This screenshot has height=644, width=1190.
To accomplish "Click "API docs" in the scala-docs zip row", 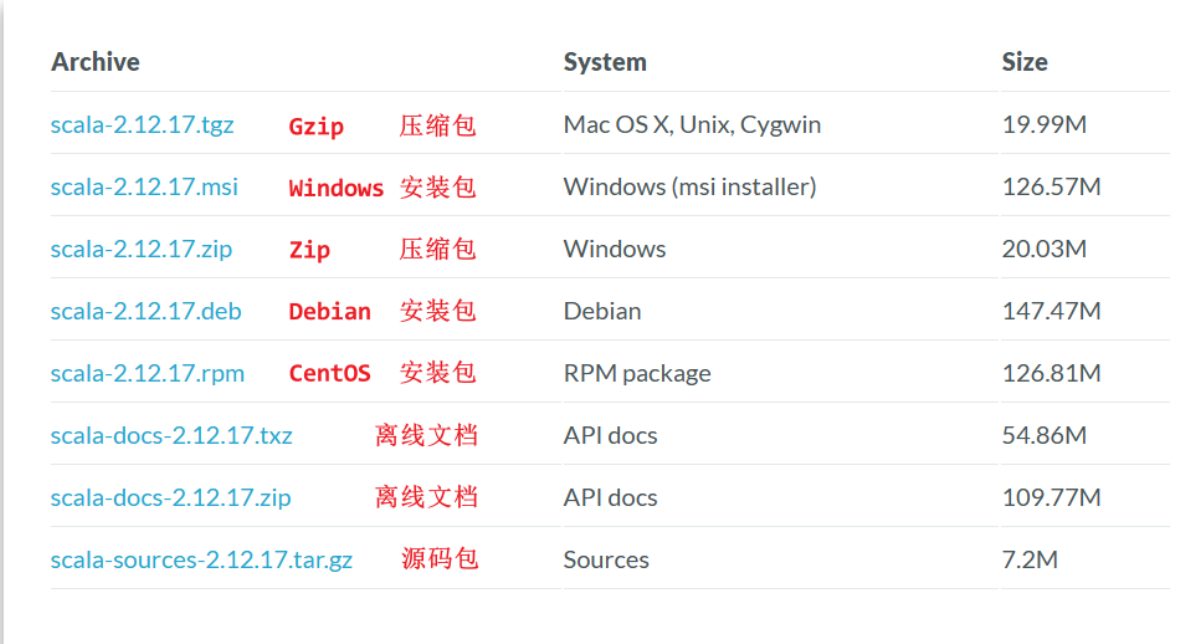I will [x=610, y=498].
